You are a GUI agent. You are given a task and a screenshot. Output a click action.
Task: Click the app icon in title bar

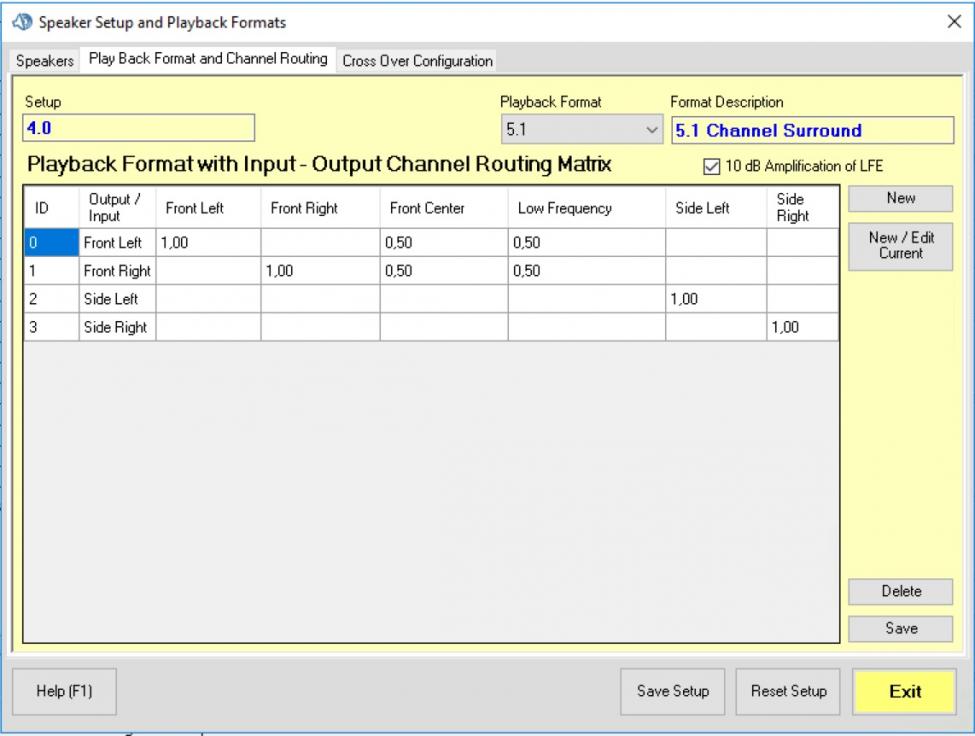24,22
